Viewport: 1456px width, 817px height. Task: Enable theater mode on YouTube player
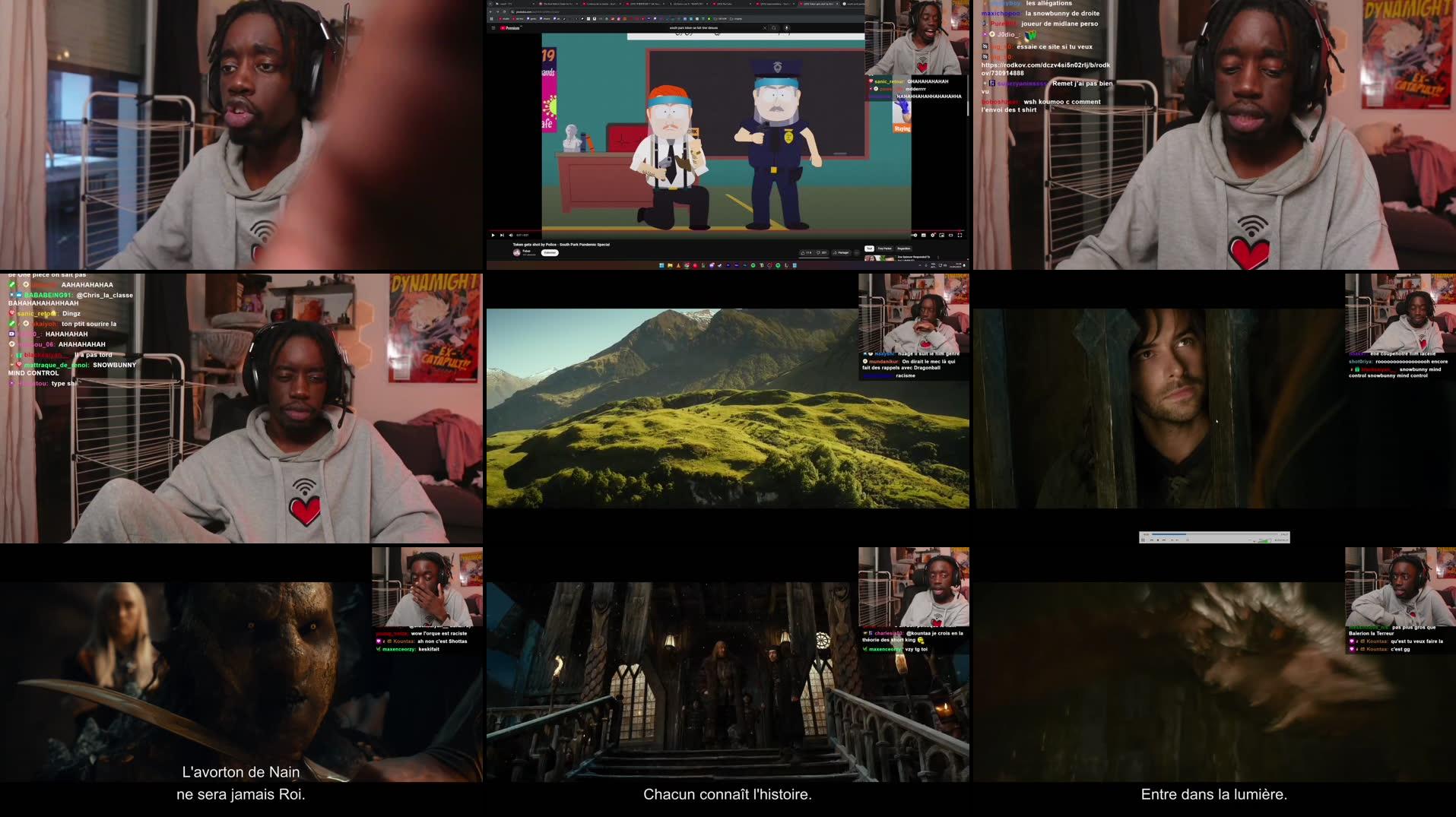click(950, 235)
